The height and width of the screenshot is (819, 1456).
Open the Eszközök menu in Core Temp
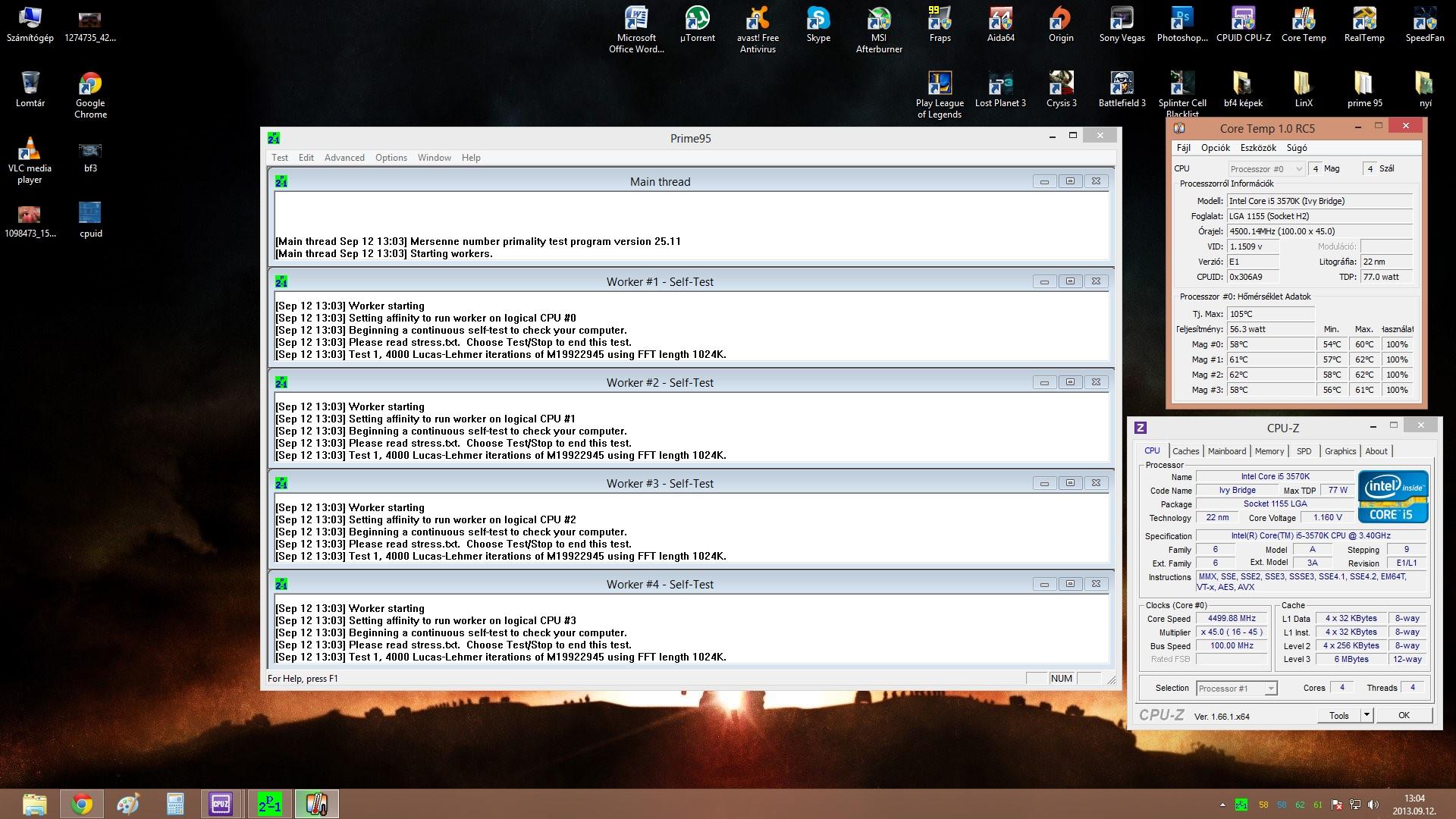pos(1258,148)
